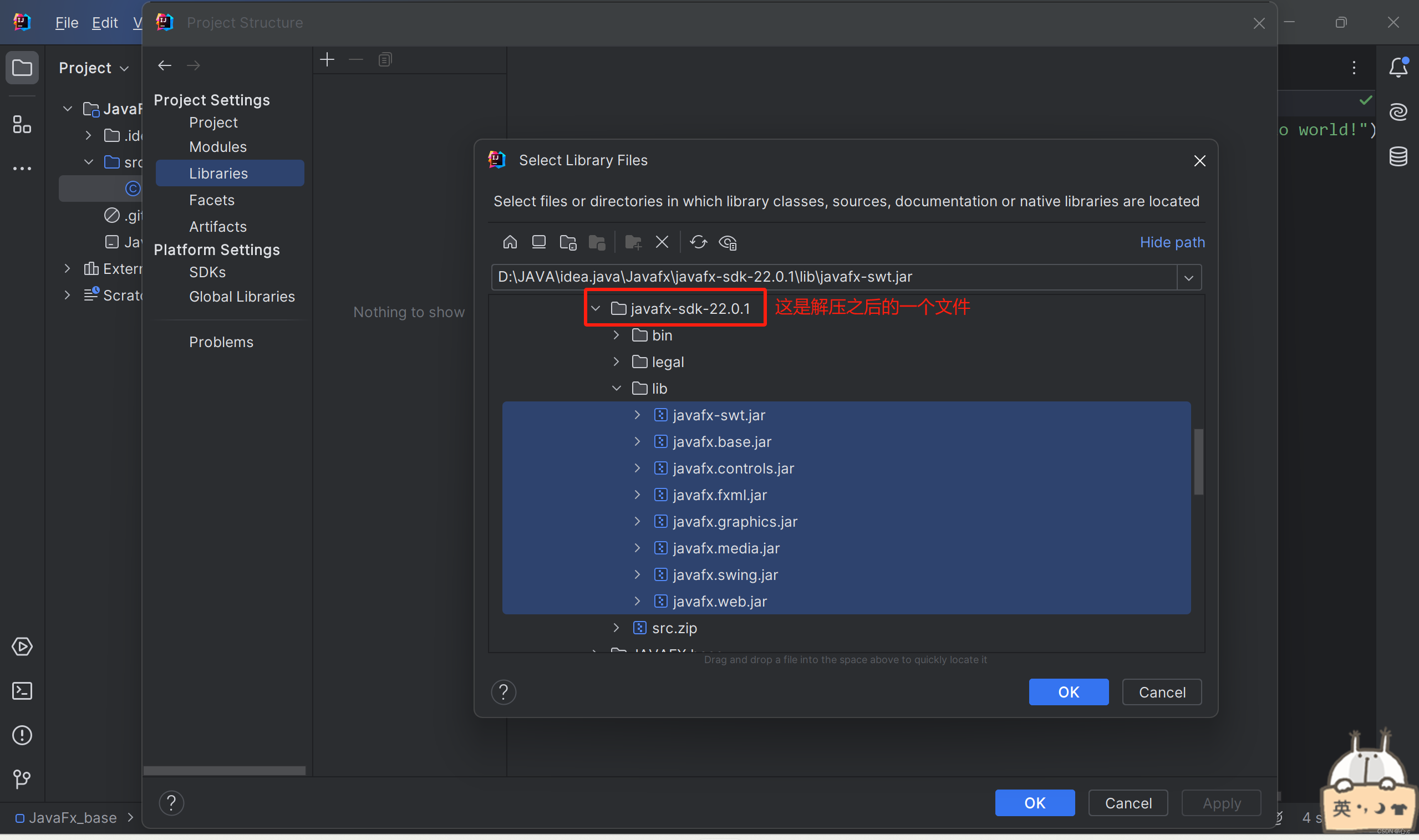Select Modules in Project Settings
Image resolution: width=1419 pixels, height=840 pixels.
(x=217, y=146)
